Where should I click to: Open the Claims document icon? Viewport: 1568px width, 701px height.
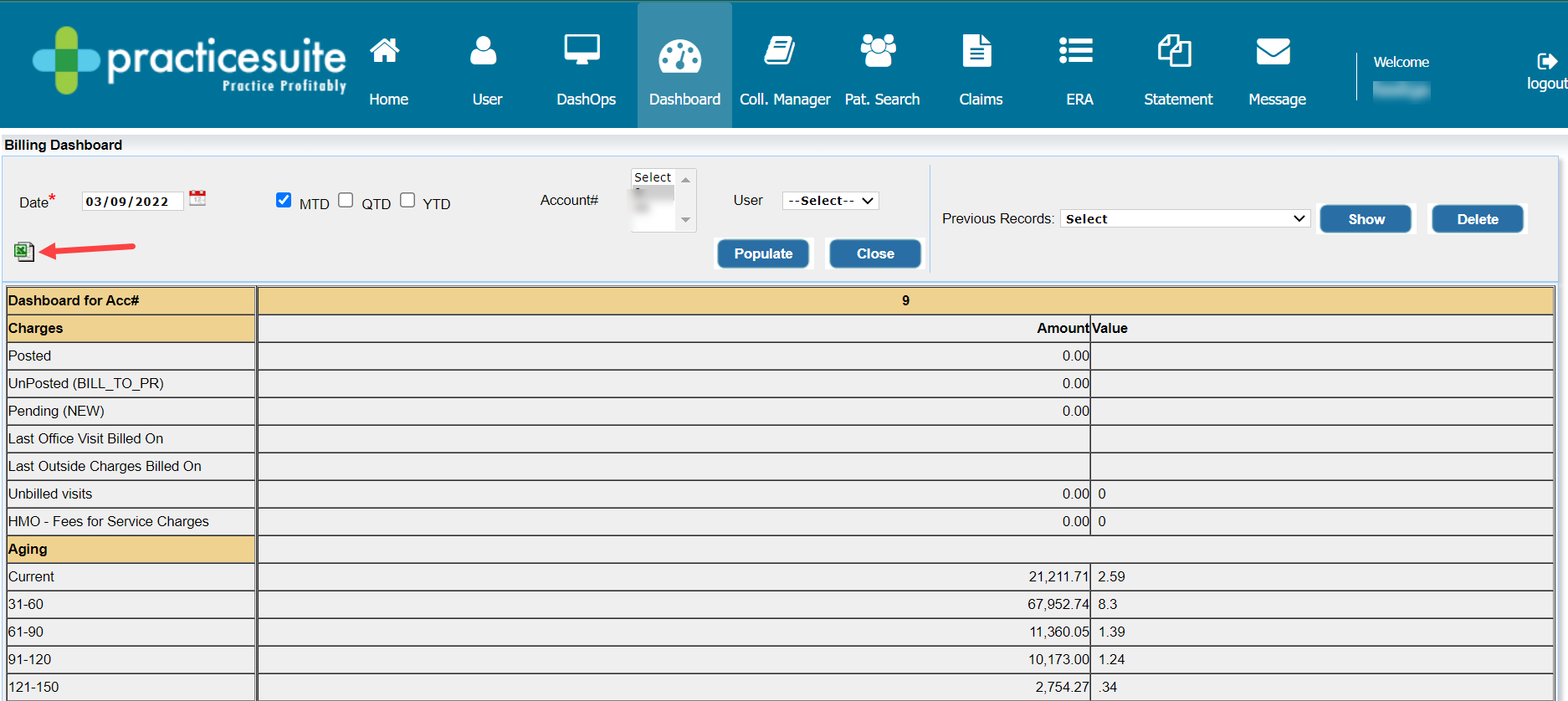click(x=976, y=50)
